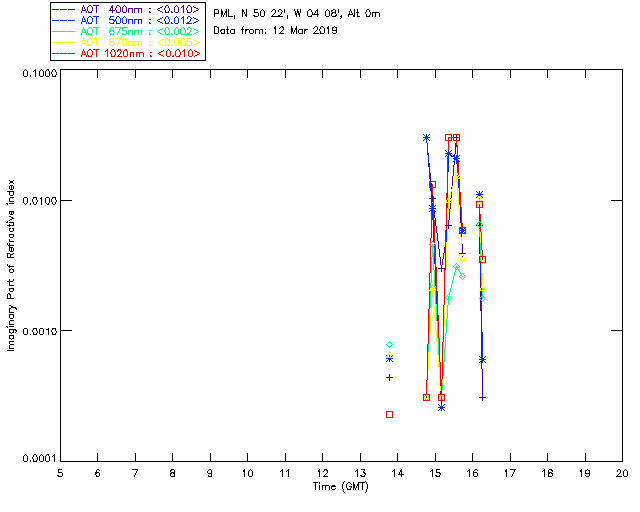
Task: Click the y-axis tick label 0.0001
Action: point(40,459)
